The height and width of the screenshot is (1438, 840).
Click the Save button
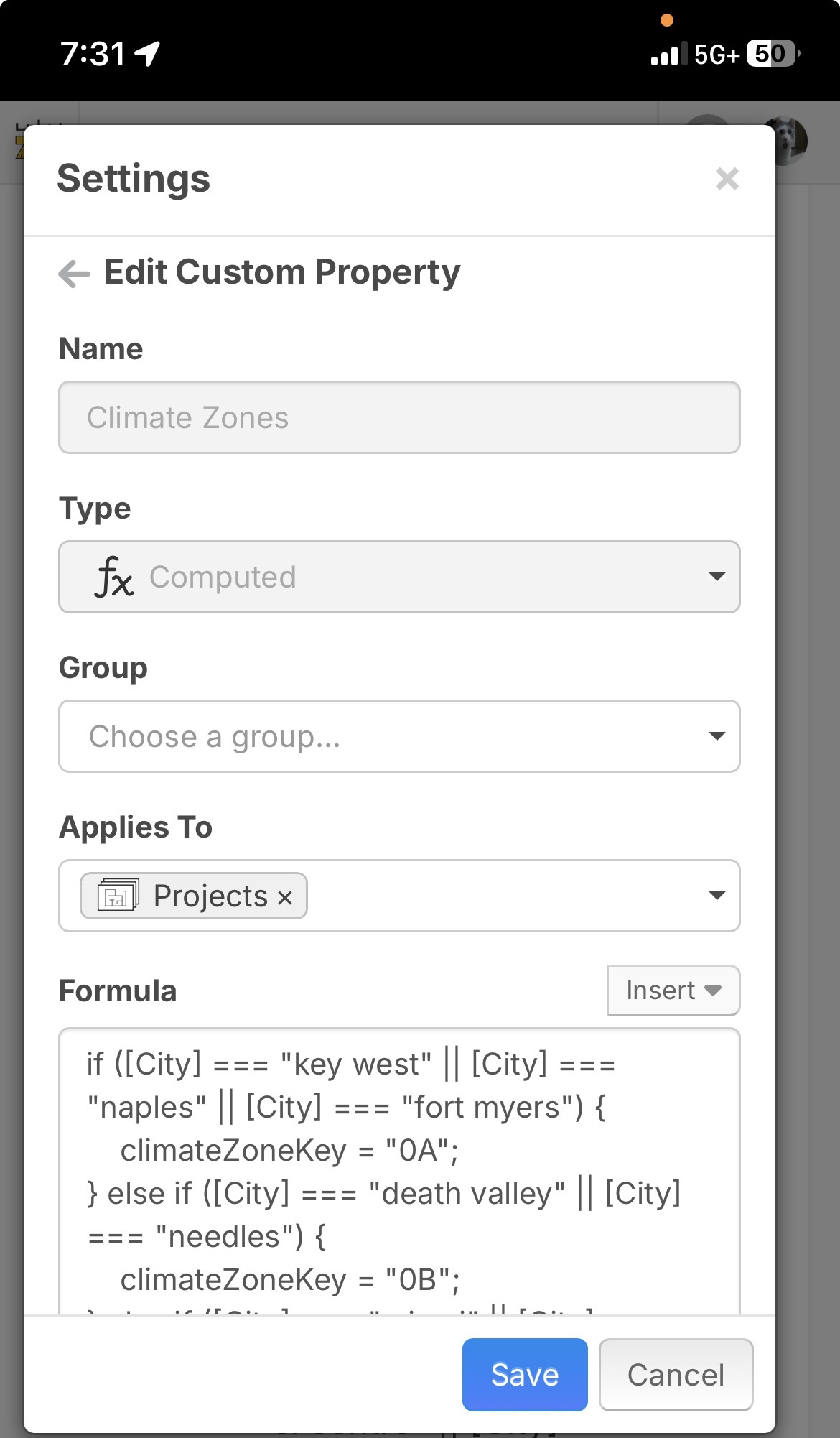525,1375
